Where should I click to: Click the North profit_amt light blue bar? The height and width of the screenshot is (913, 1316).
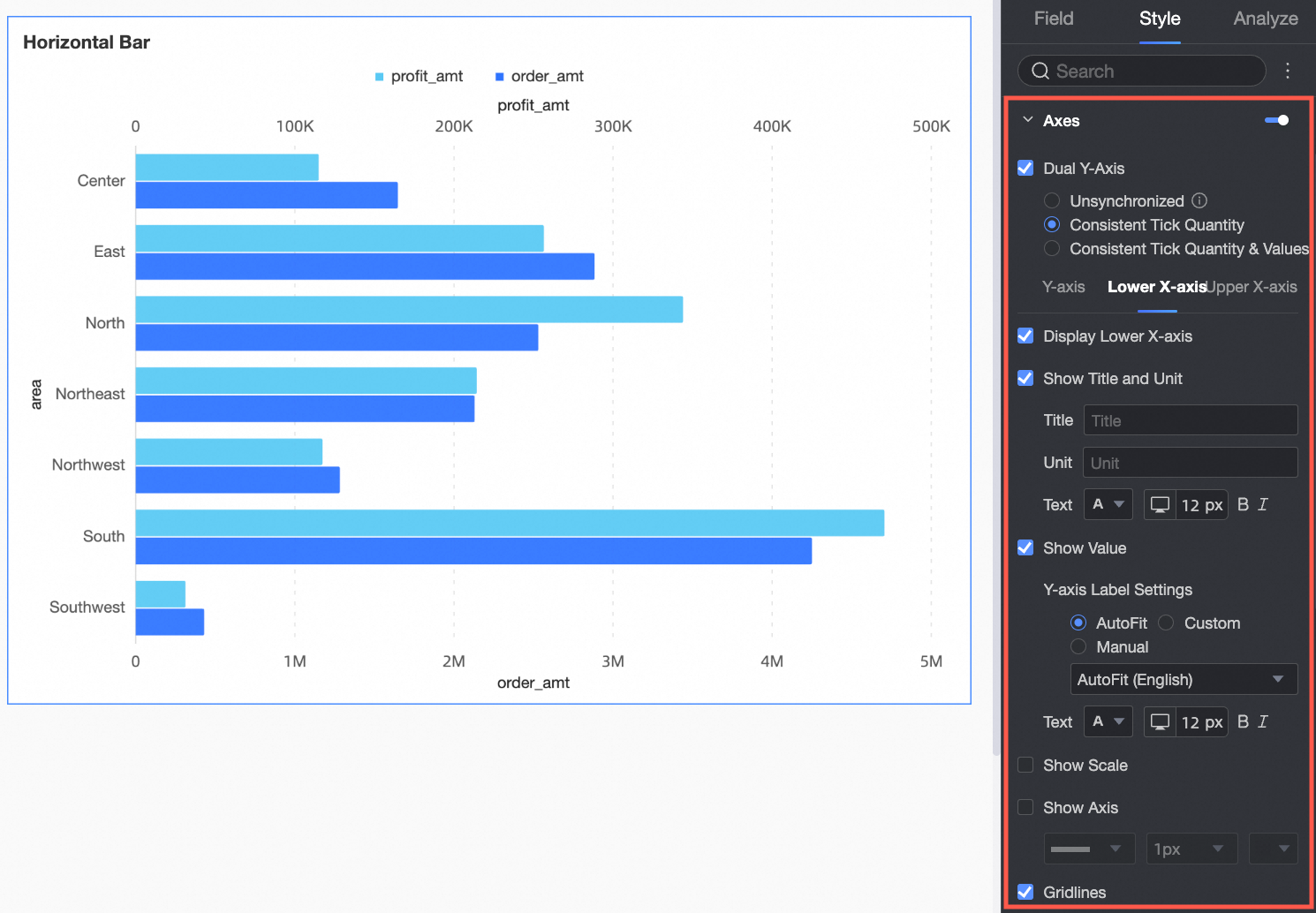click(409, 309)
